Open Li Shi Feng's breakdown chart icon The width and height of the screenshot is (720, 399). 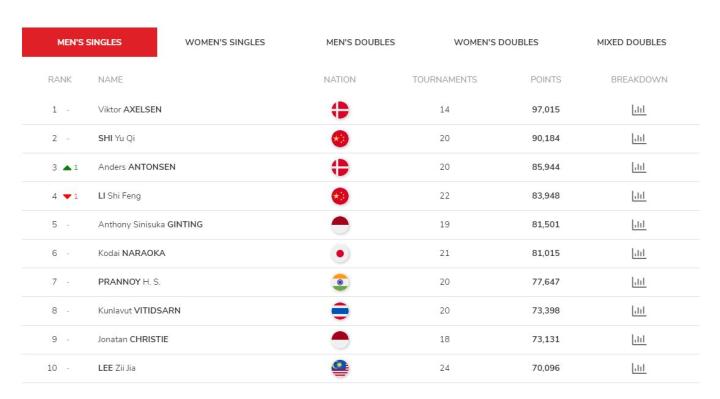click(639, 196)
